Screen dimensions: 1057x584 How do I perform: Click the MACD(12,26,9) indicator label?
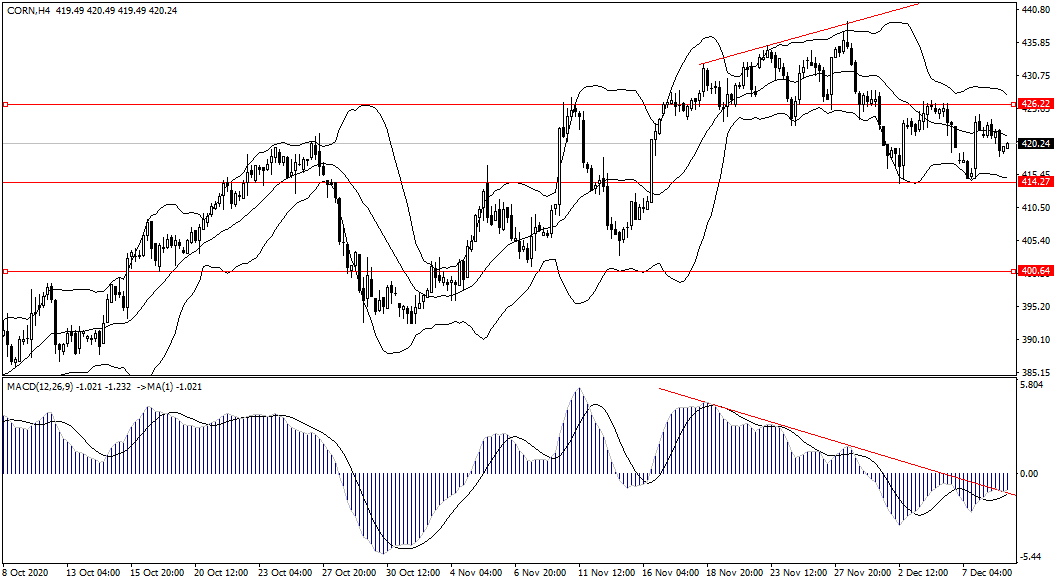click(x=42, y=387)
